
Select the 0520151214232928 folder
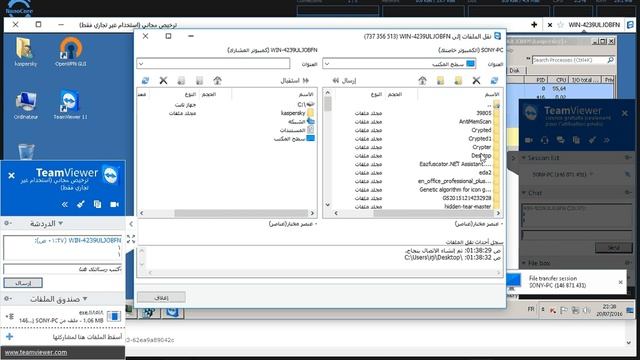[x=467, y=198]
